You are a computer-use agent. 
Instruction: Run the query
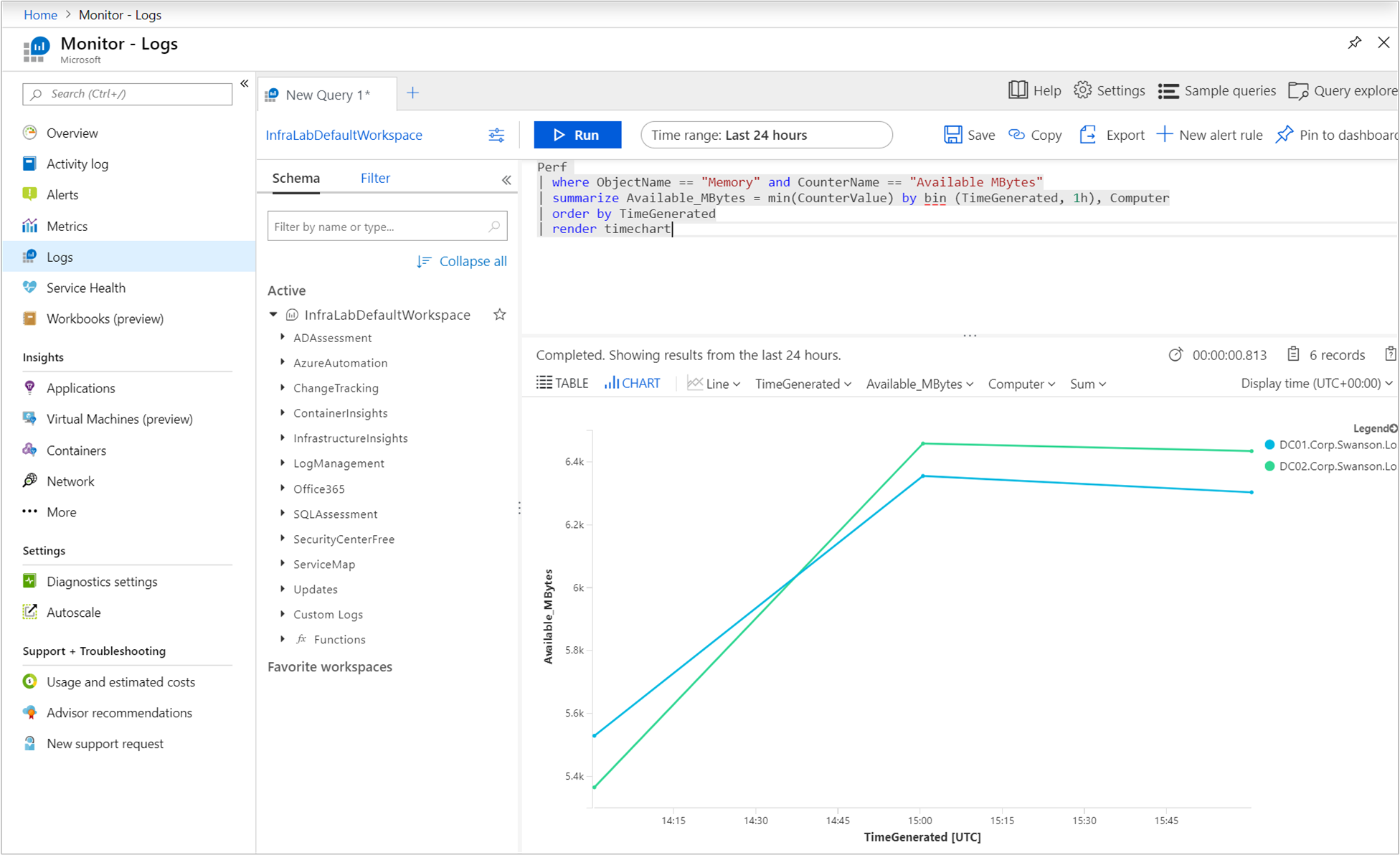pos(577,135)
